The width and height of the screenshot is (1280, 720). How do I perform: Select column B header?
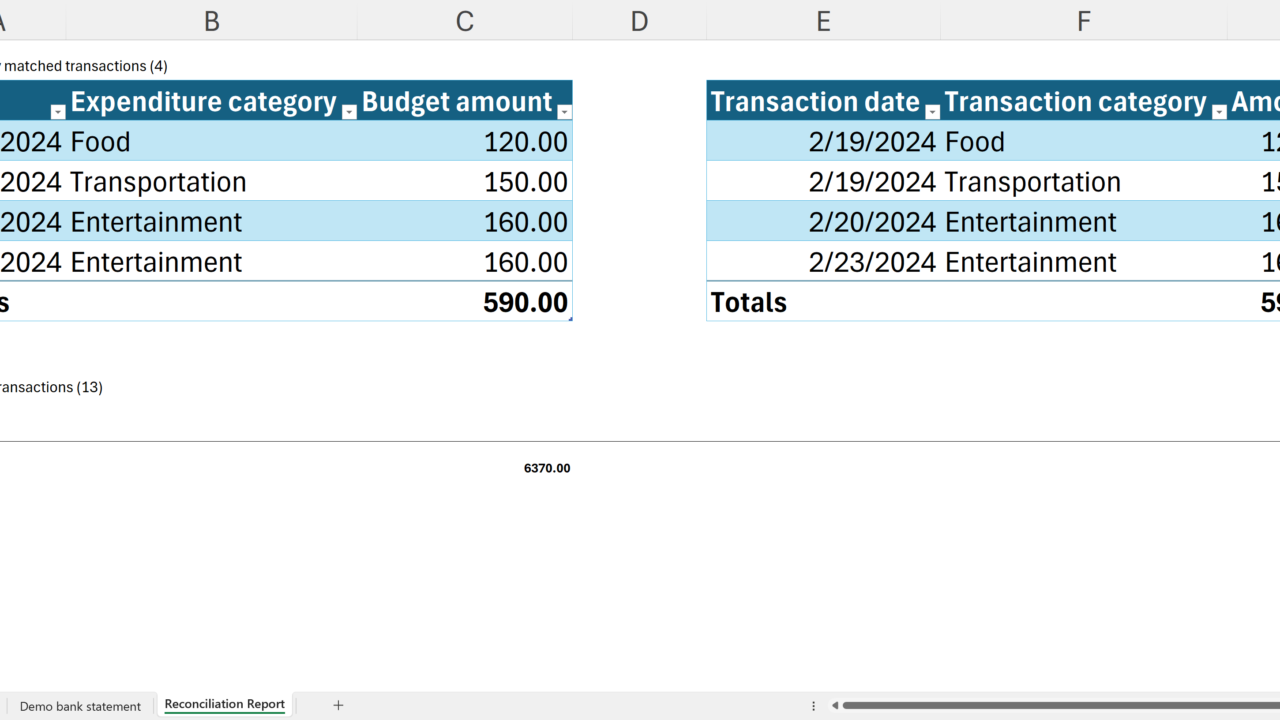(x=212, y=21)
